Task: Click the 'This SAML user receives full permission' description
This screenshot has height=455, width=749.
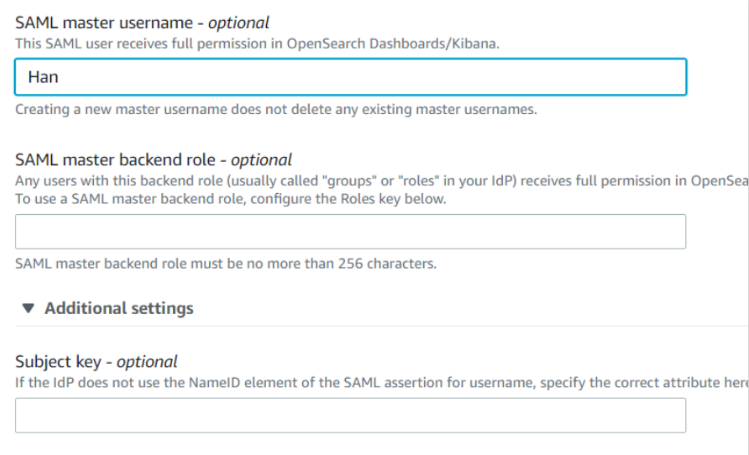Action: (x=257, y=43)
